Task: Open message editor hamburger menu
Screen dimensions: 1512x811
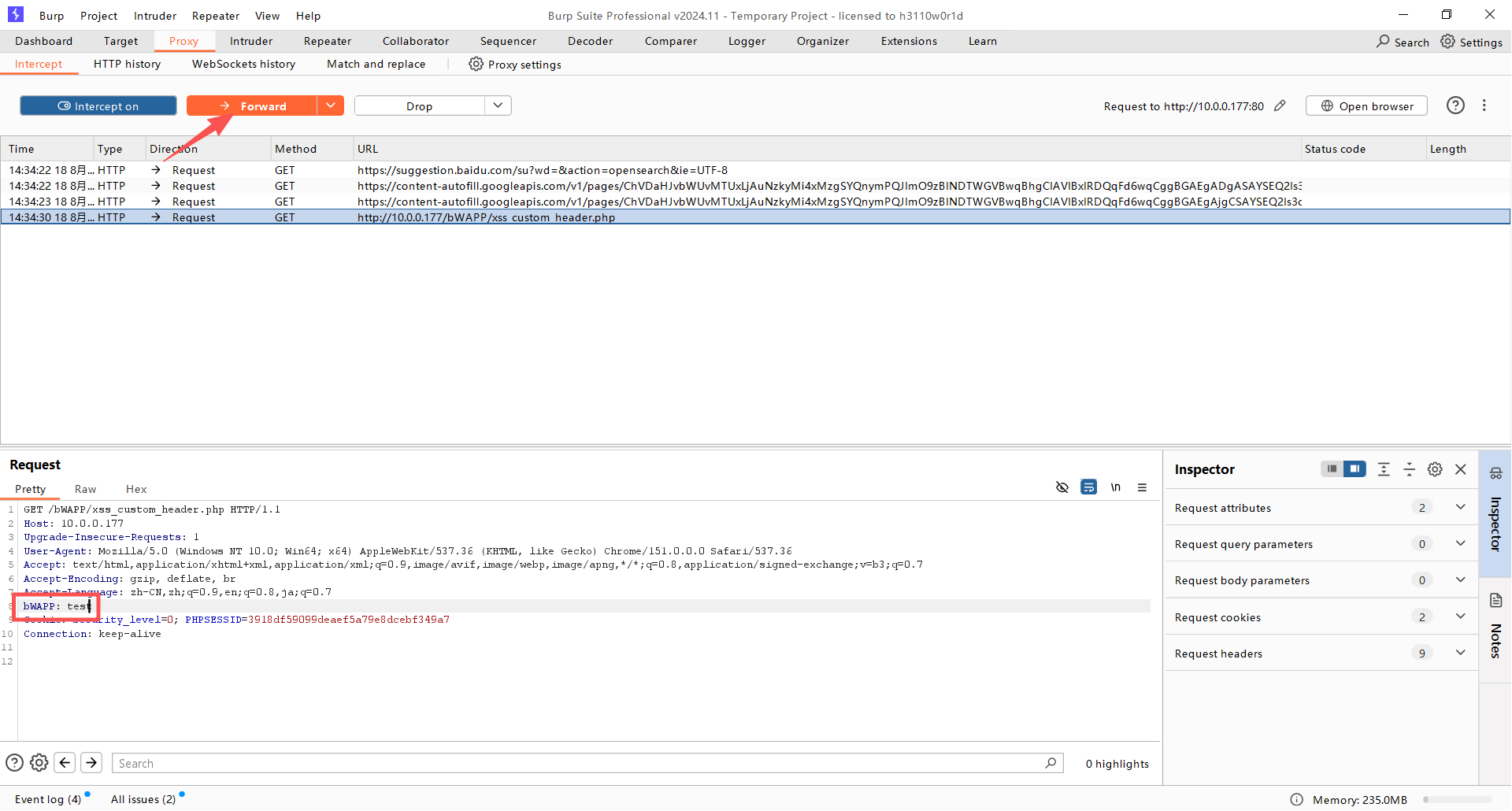Action: tap(1142, 487)
